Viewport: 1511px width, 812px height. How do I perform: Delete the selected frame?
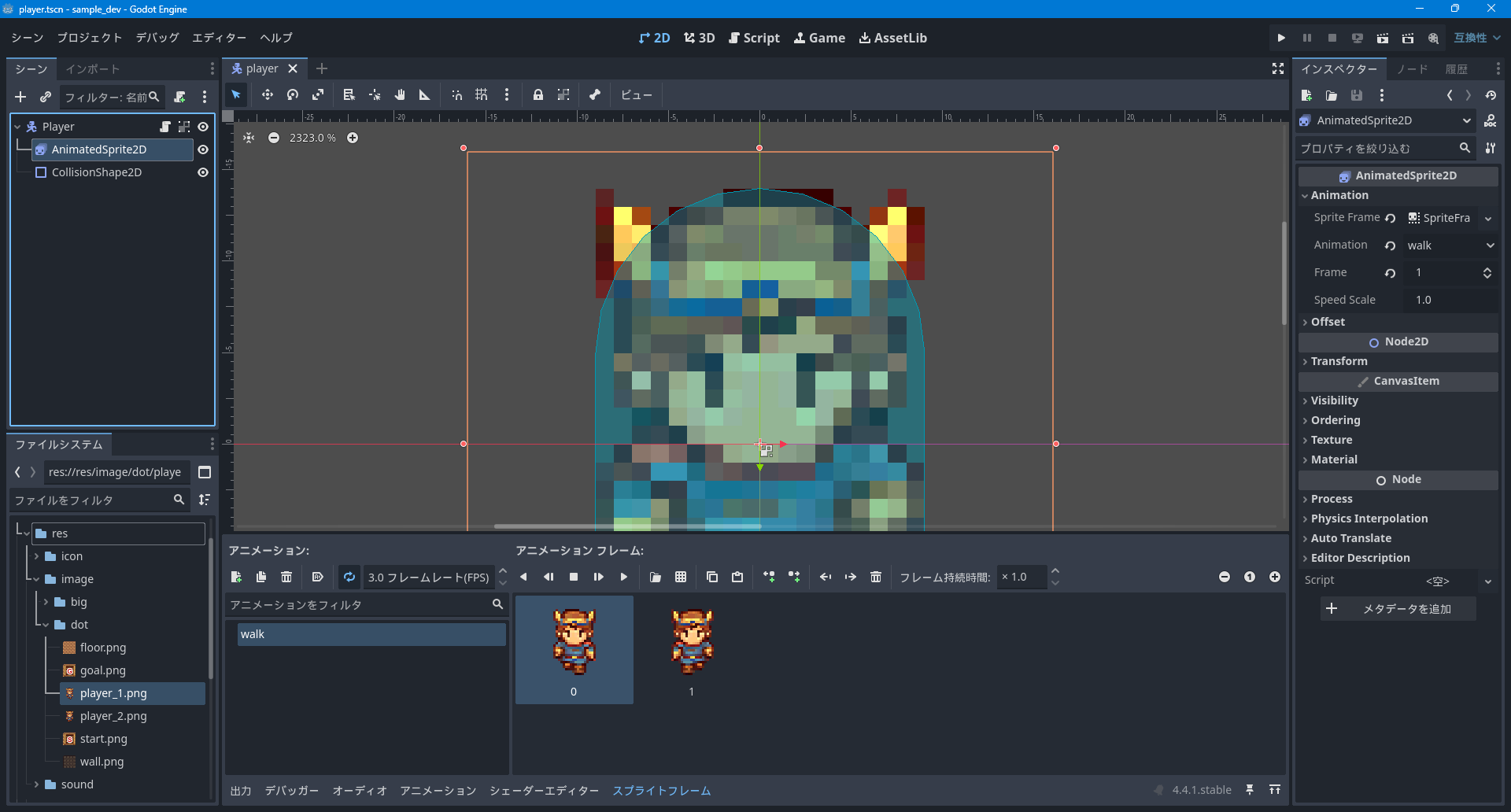[x=876, y=577]
